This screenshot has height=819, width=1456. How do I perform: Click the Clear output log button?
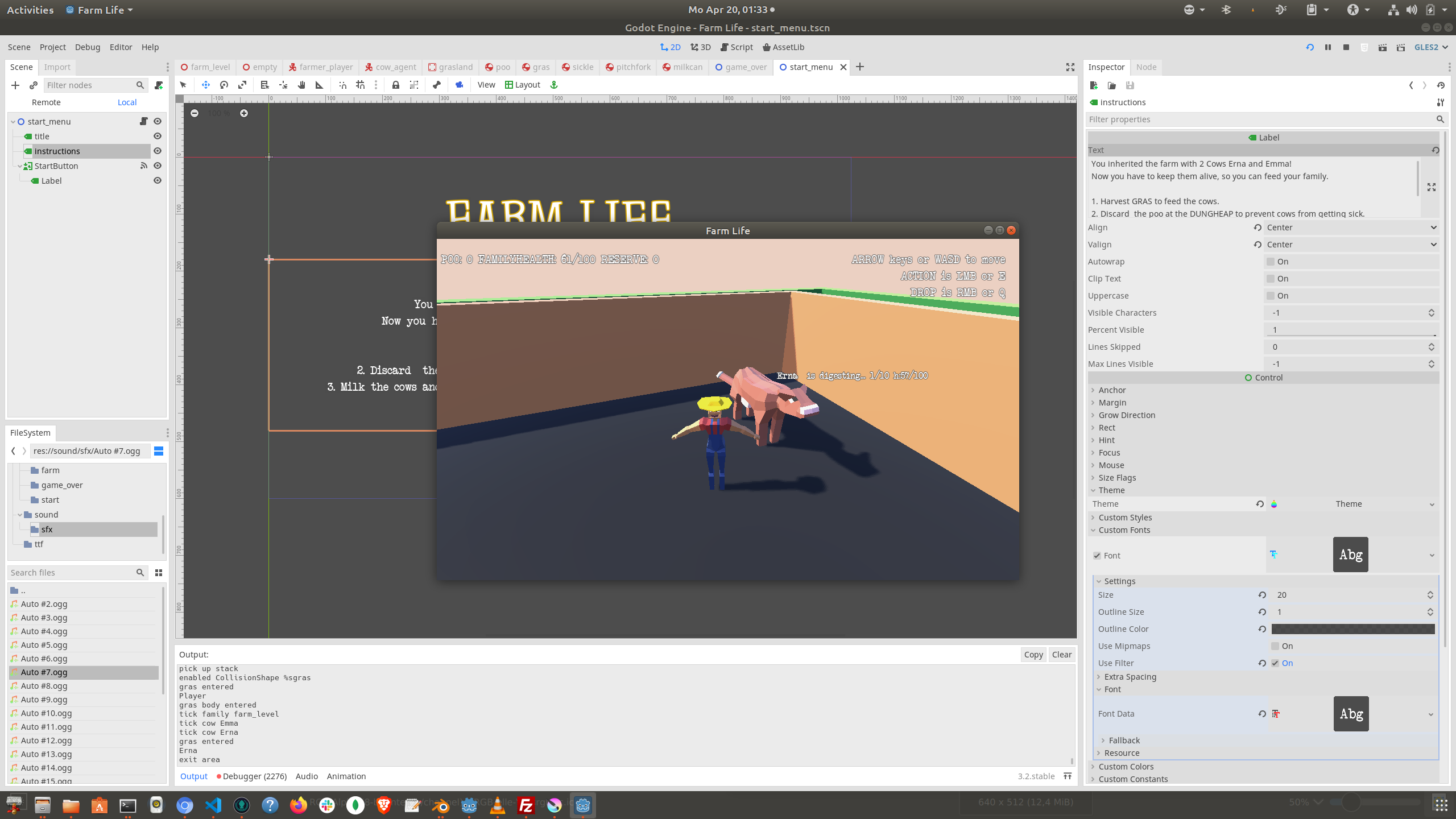pyautogui.click(x=1062, y=654)
